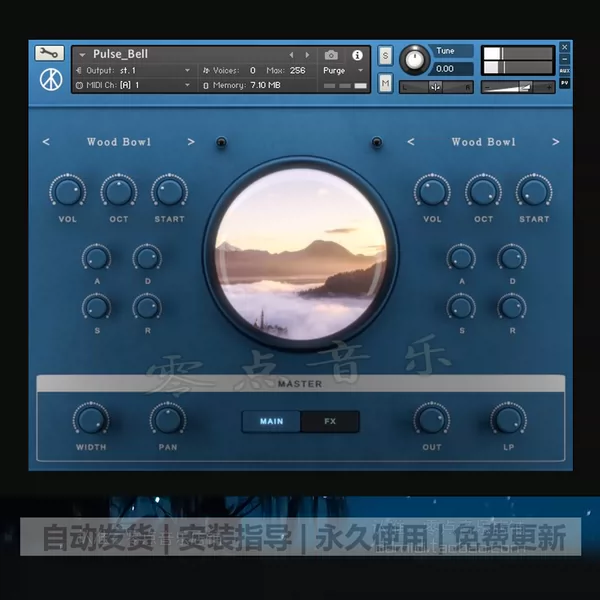Click the left layer D decay knob
The height and width of the screenshot is (600, 600).
click(147, 258)
